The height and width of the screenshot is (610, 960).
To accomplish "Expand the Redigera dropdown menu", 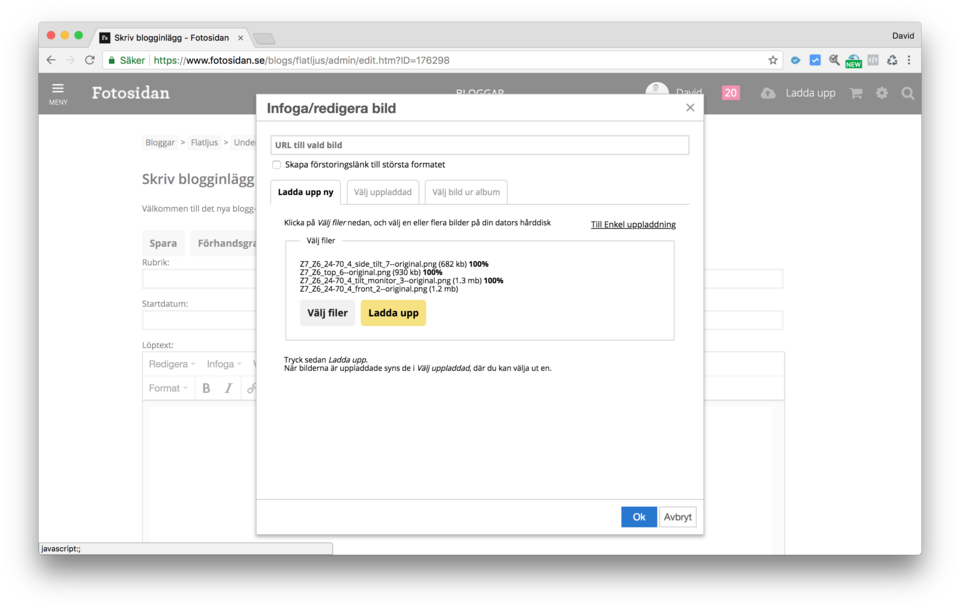I will click(172, 364).
